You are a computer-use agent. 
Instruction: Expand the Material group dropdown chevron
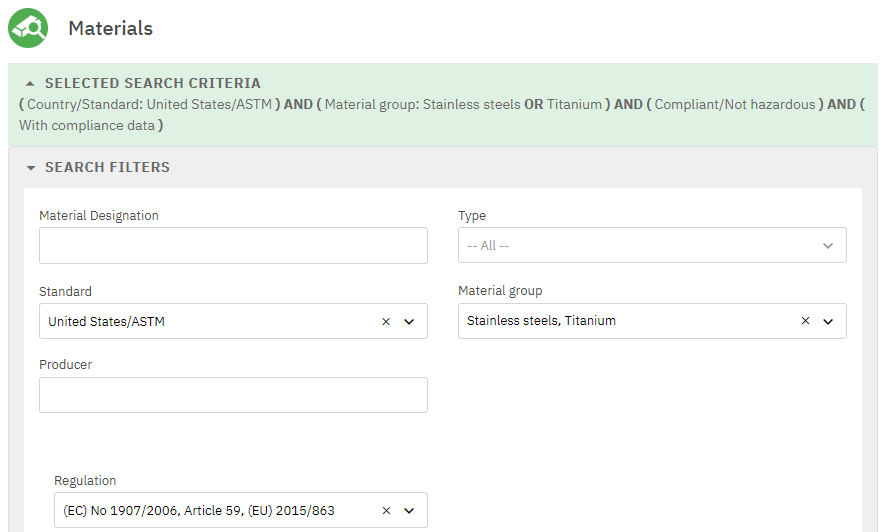click(828, 322)
